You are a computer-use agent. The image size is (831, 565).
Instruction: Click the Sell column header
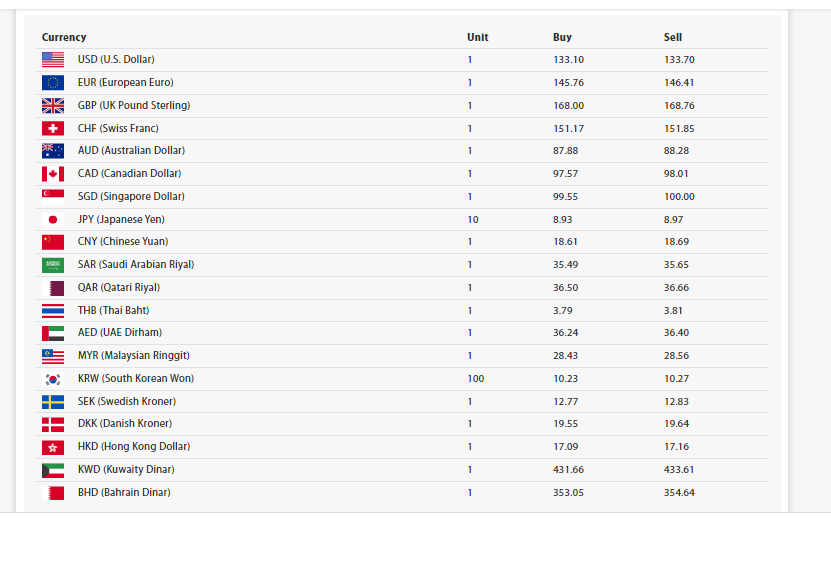[x=673, y=37]
